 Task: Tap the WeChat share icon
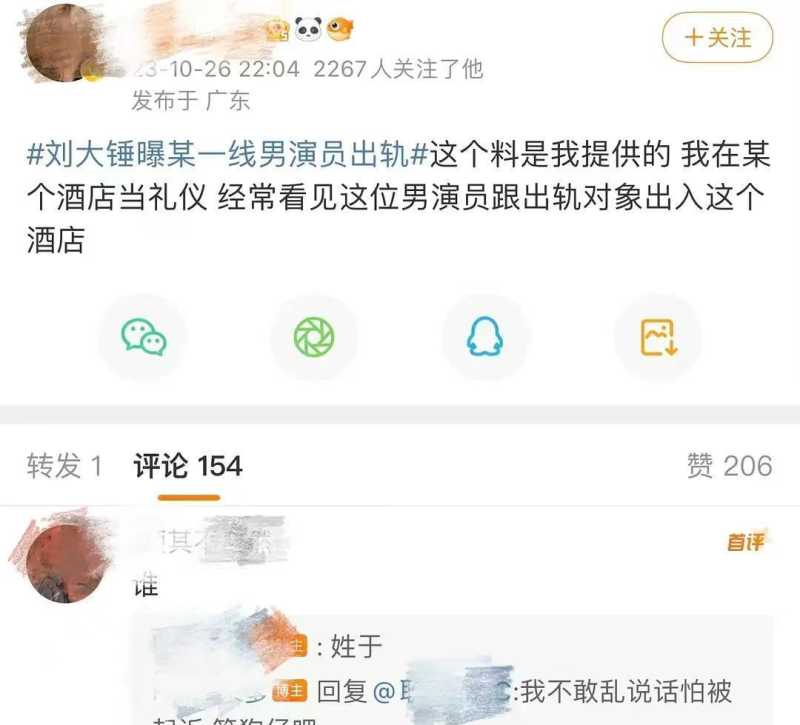click(x=143, y=337)
